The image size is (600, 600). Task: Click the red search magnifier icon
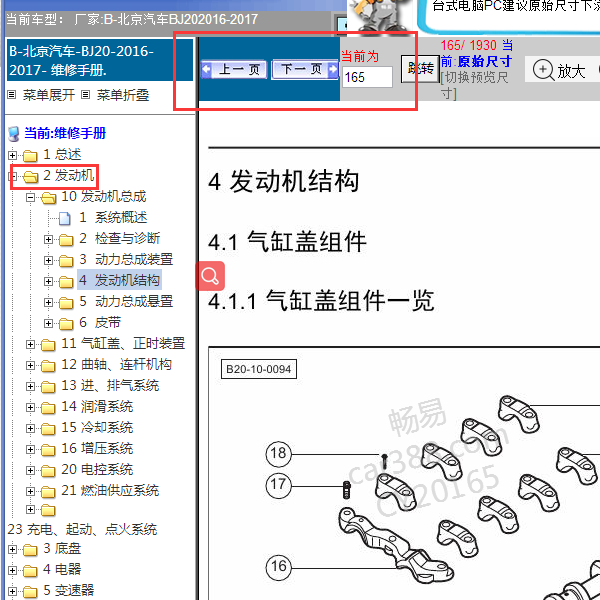210,276
